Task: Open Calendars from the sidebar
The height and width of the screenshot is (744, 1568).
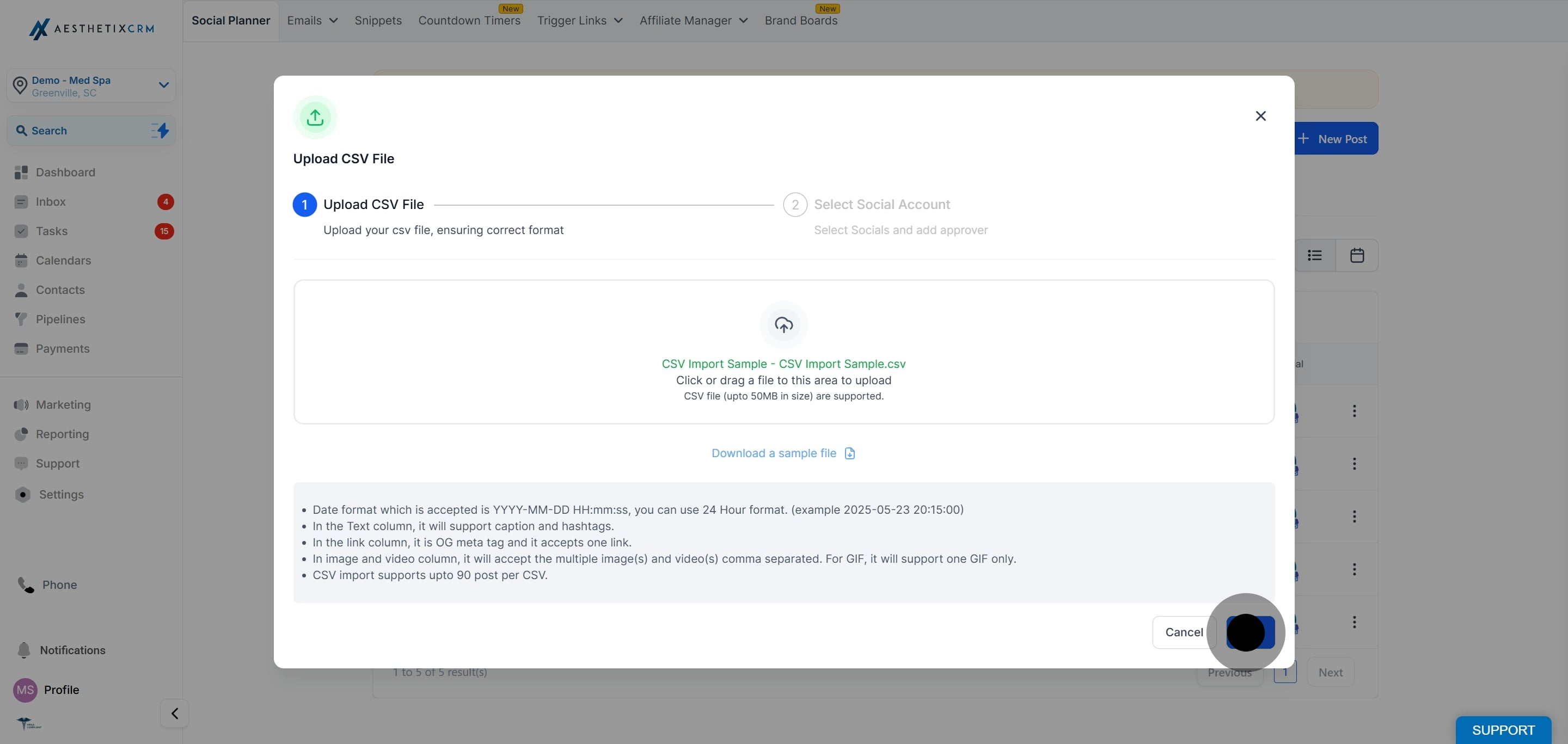Action: [63, 260]
